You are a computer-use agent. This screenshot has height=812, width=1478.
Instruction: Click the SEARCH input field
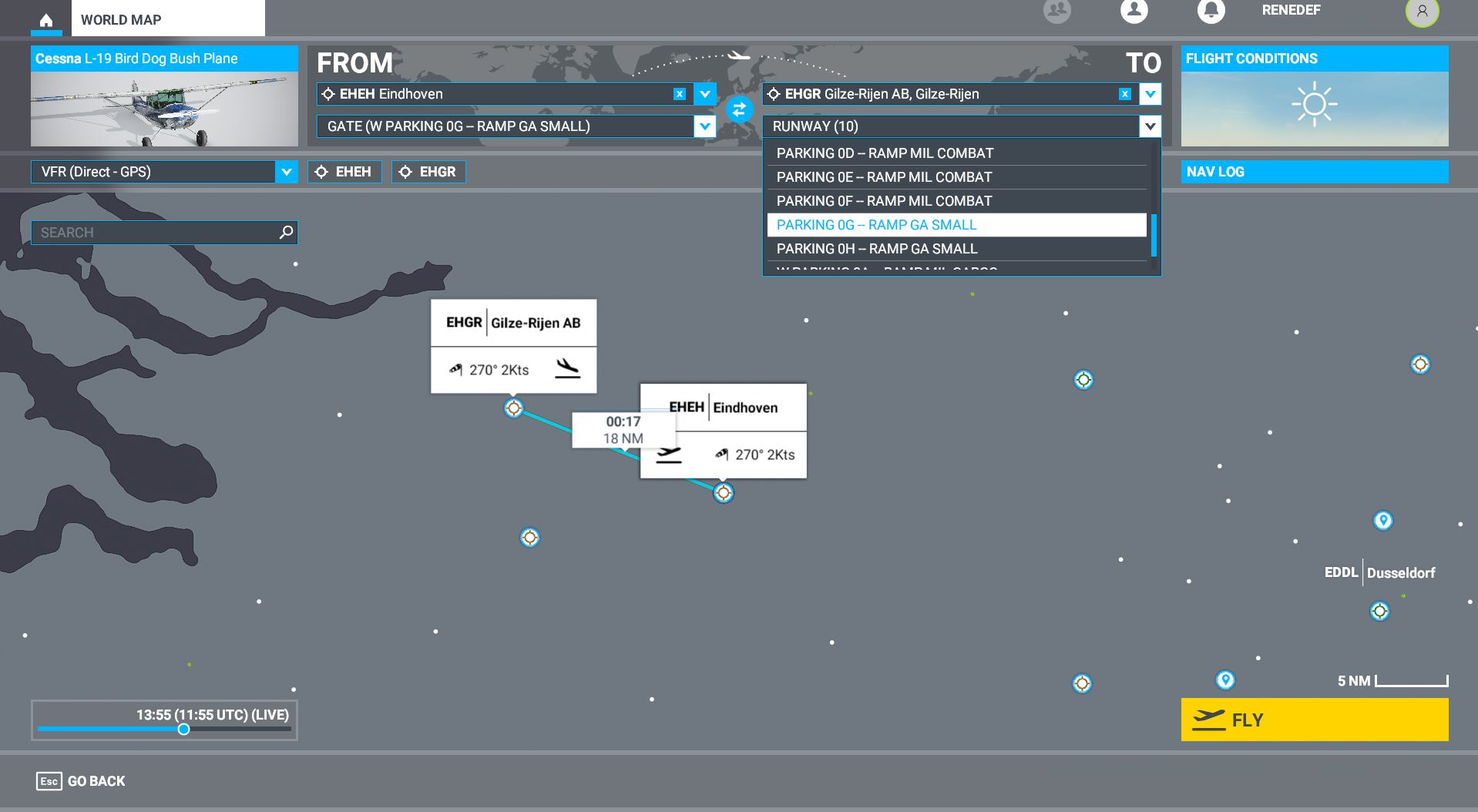click(164, 232)
